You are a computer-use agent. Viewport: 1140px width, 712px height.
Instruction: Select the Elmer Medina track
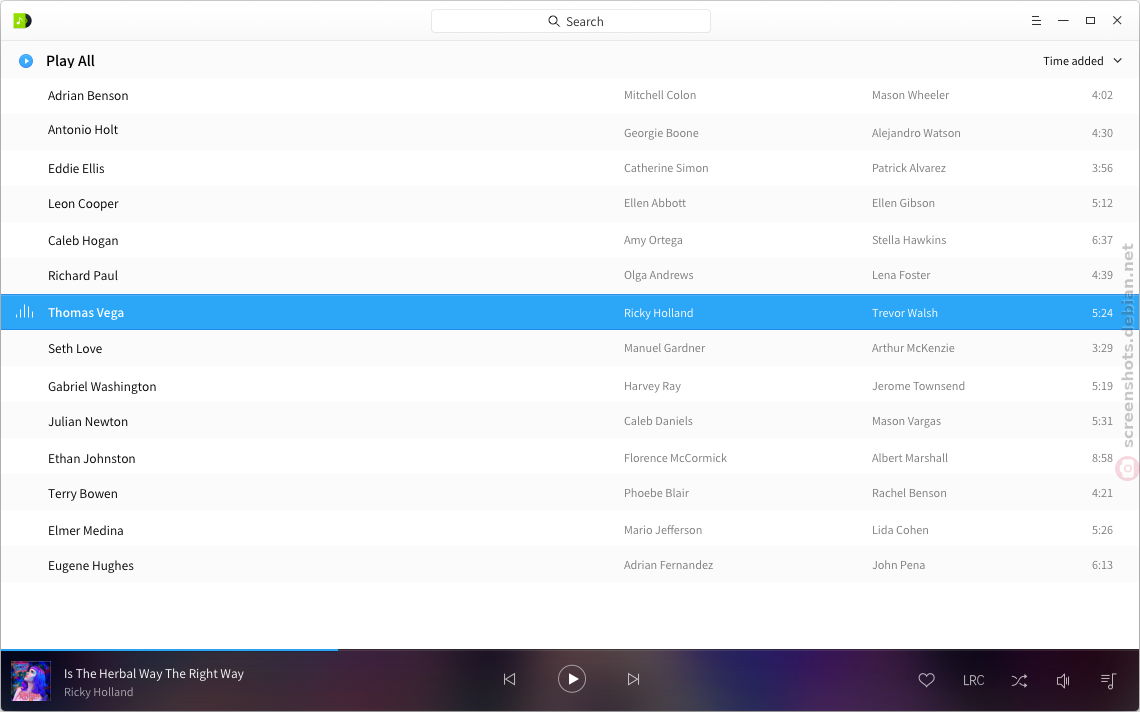pos(570,529)
